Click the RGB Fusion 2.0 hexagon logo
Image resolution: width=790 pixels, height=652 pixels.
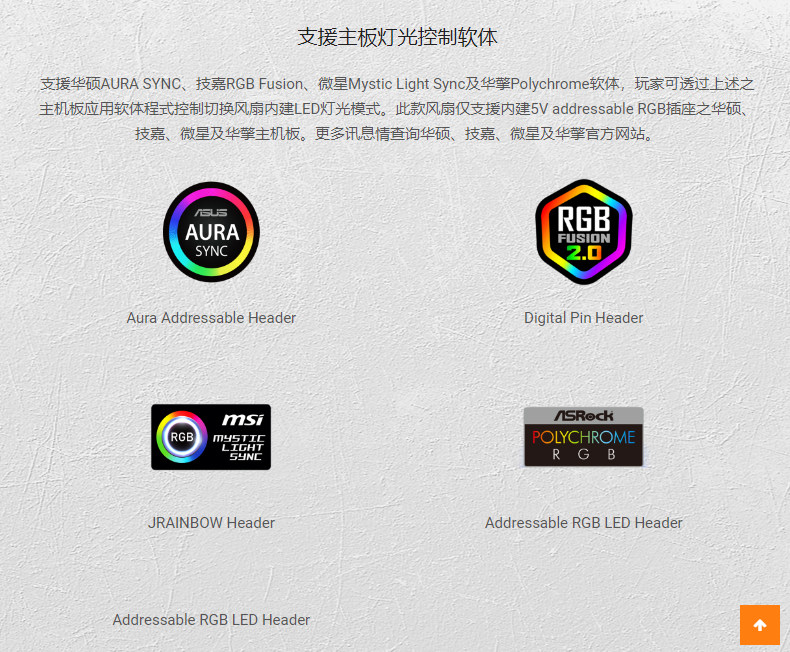pos(583,232)
